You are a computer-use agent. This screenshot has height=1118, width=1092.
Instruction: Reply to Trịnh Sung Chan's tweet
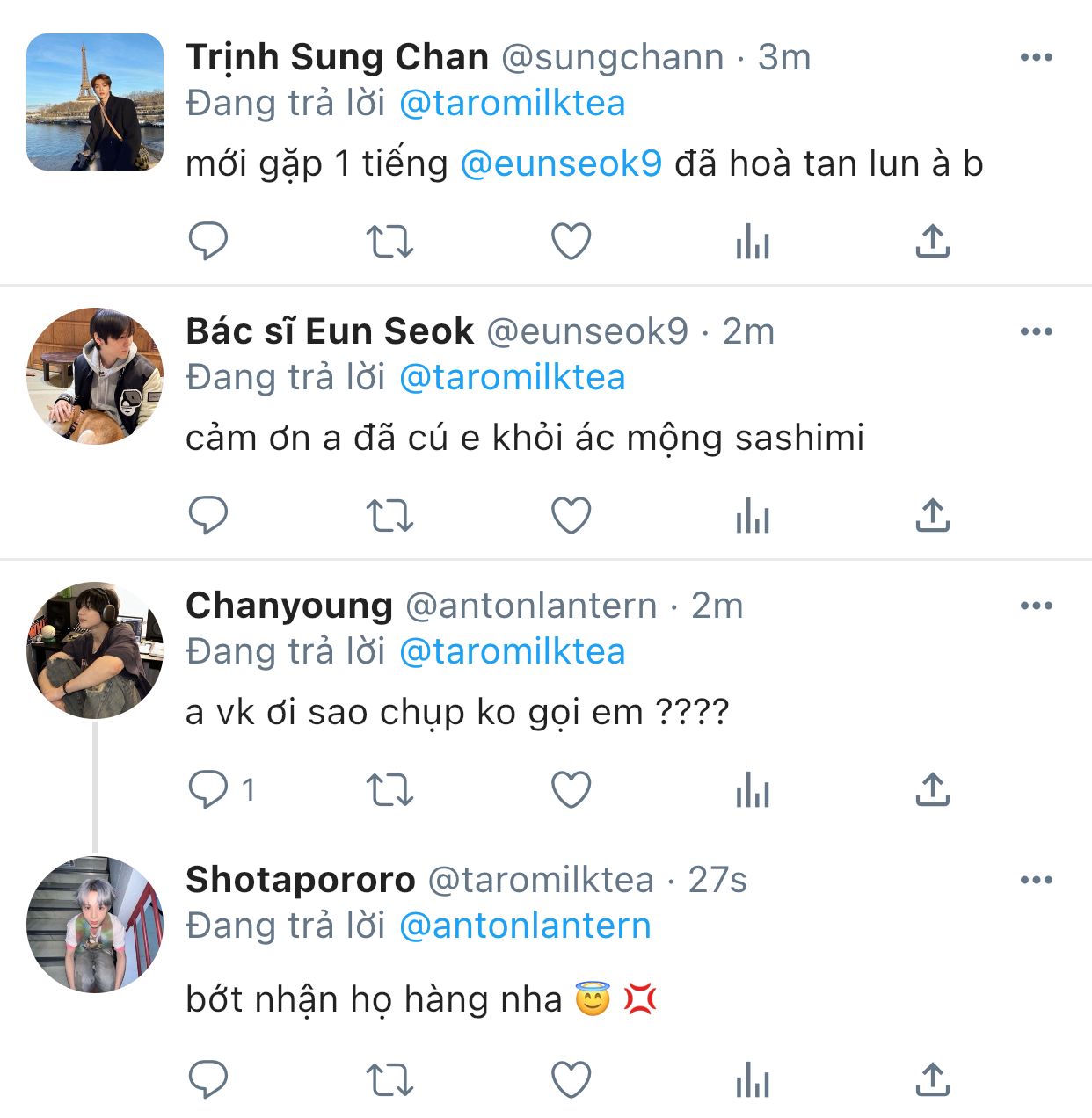click(208, 241)
